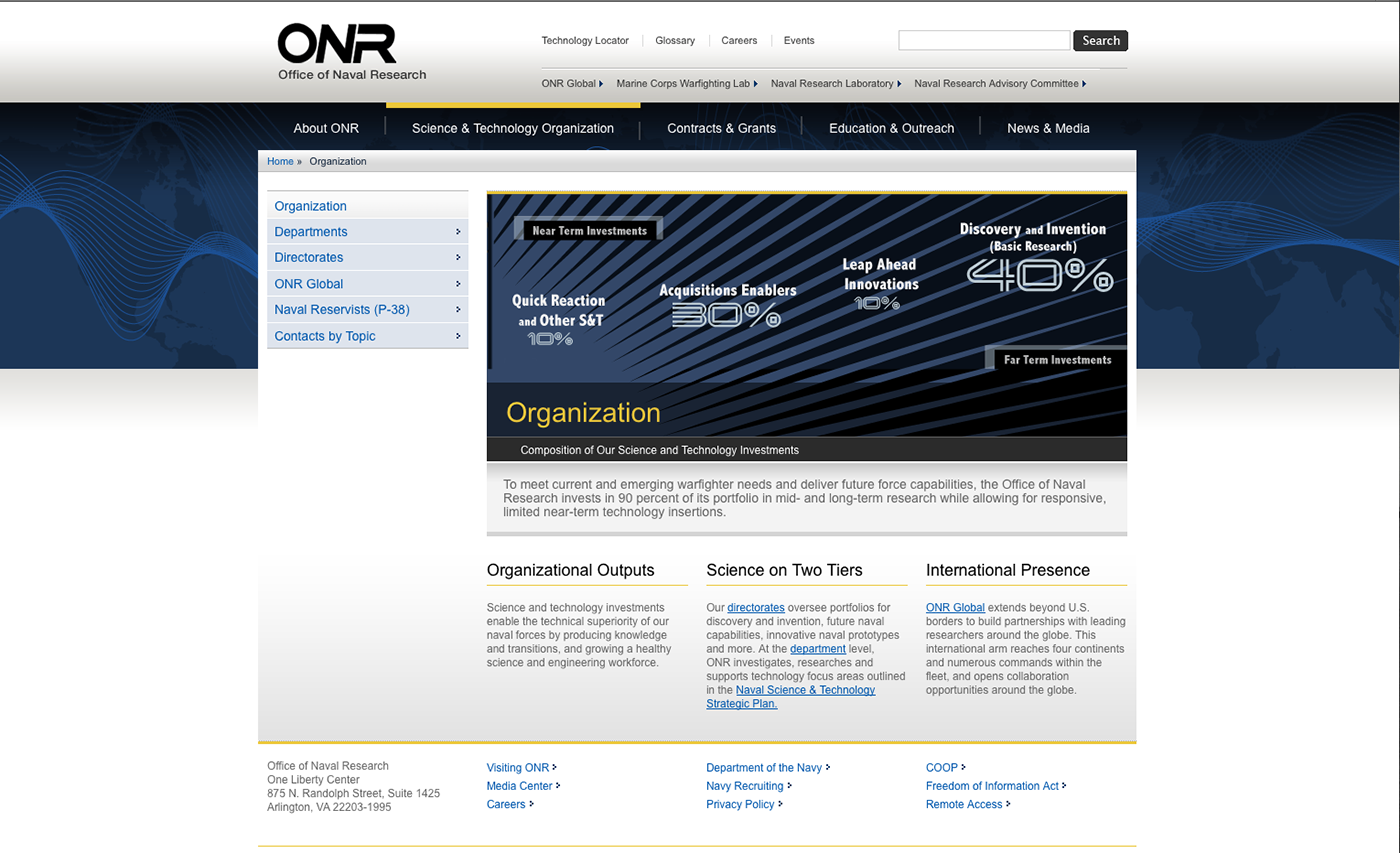The width and height of the screenshot is (1400, 853).
Task: Expand ONR Global in the sidebar
Action: click(x=368, y=283)
